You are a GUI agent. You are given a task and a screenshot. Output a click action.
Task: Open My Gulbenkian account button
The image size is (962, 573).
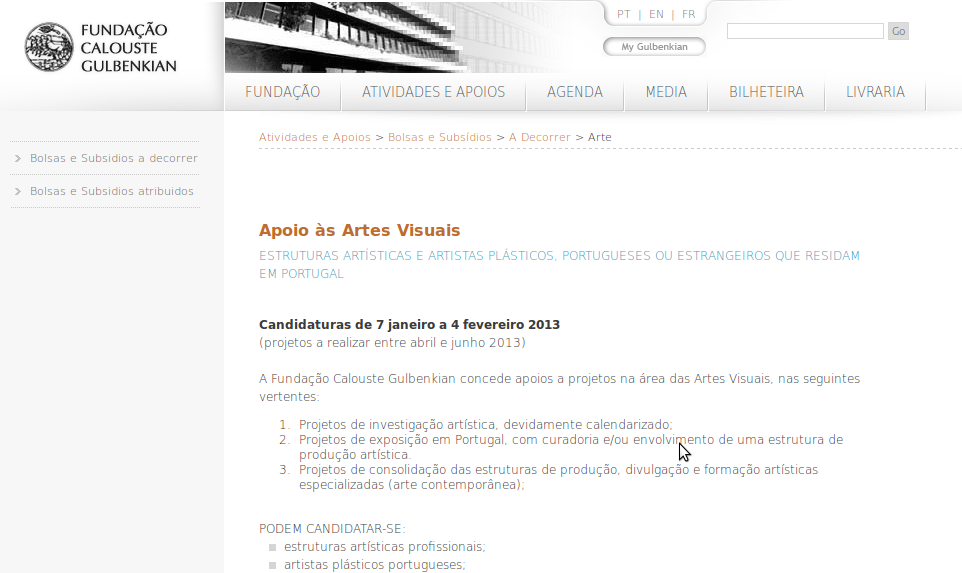point(654,47)
